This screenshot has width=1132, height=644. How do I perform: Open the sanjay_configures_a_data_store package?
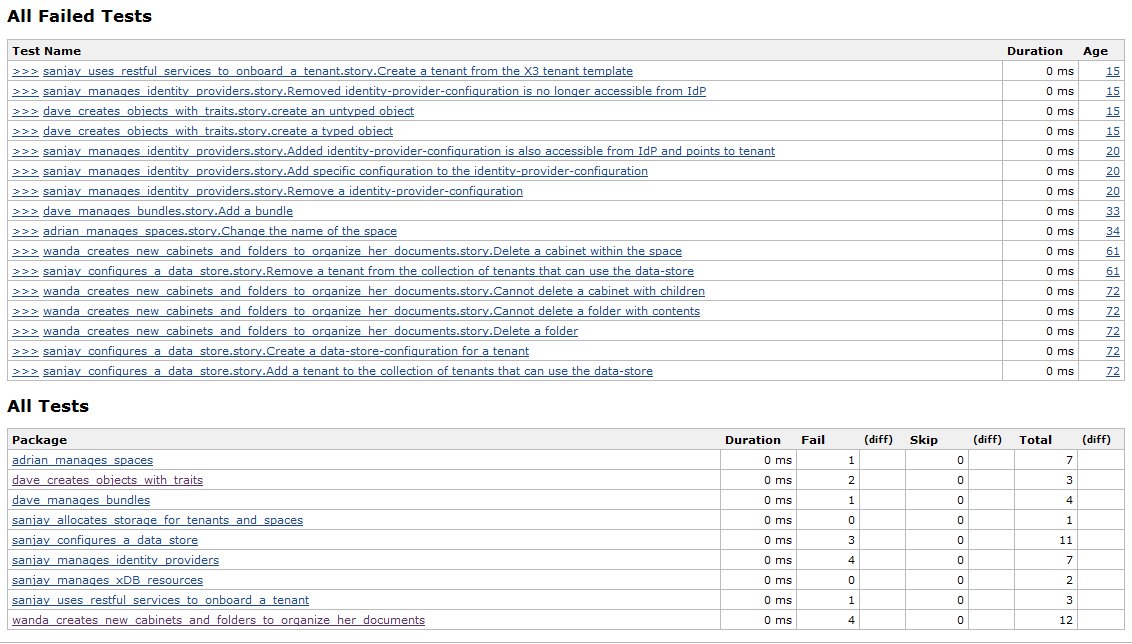pyautogui.click(x=104, y=540)
